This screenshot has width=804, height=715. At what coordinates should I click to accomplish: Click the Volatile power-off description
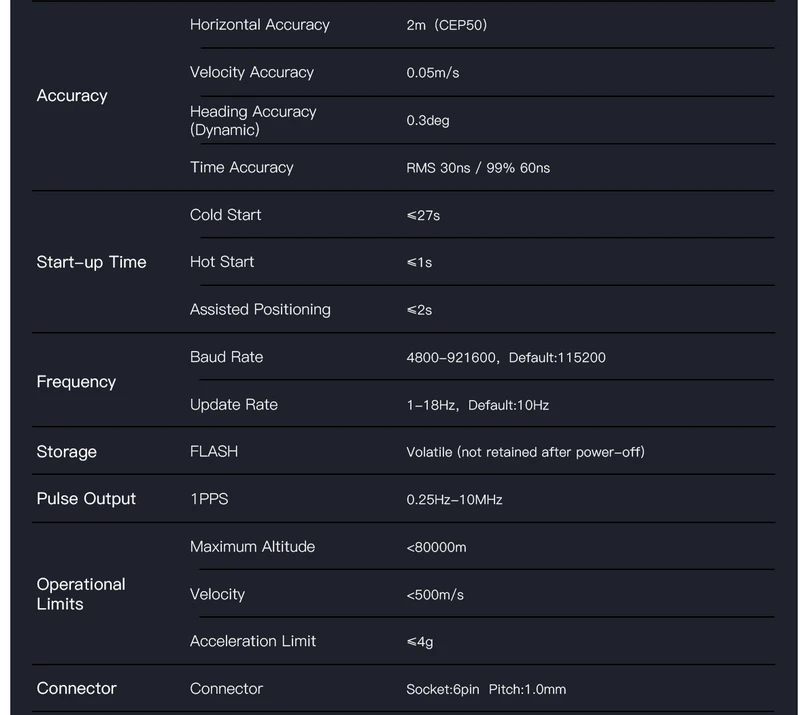point(525,452)
